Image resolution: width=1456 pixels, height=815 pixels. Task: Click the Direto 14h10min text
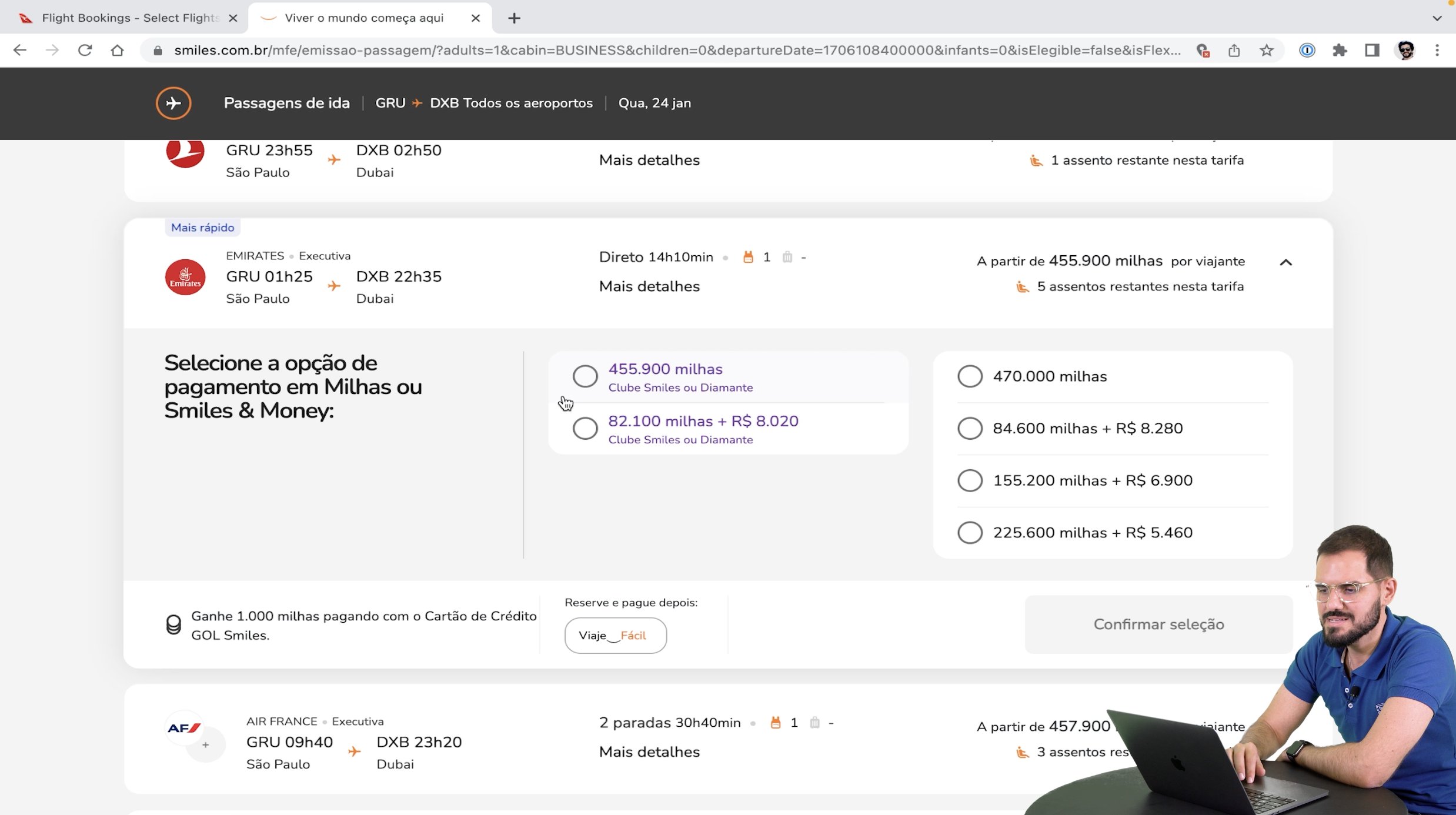pyautogui.click(x=656, y=257)
